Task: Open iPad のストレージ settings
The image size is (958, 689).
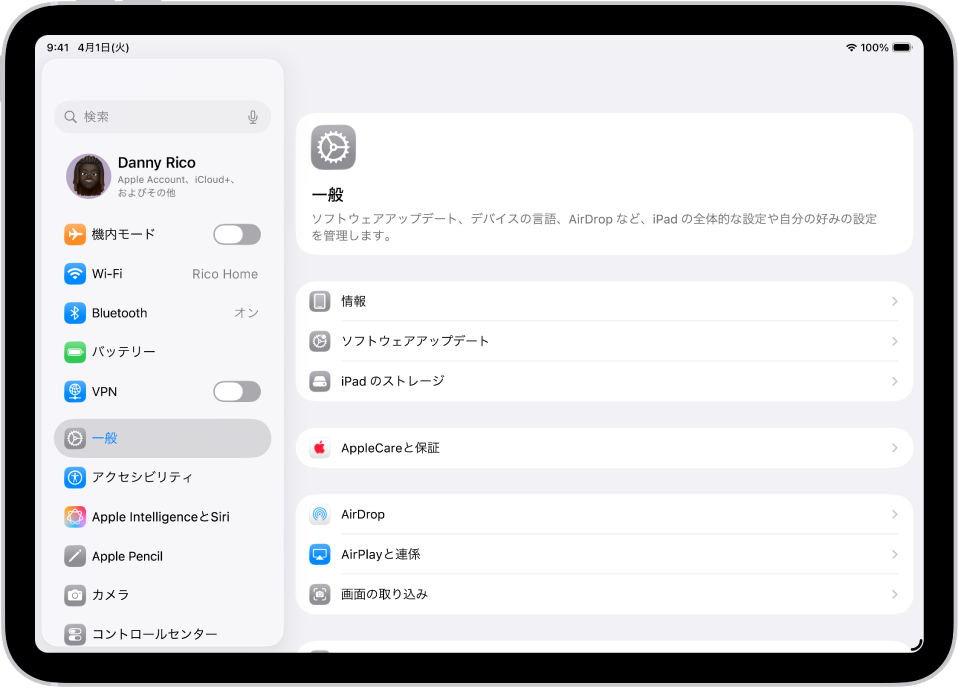Action: tap(600, 381)
